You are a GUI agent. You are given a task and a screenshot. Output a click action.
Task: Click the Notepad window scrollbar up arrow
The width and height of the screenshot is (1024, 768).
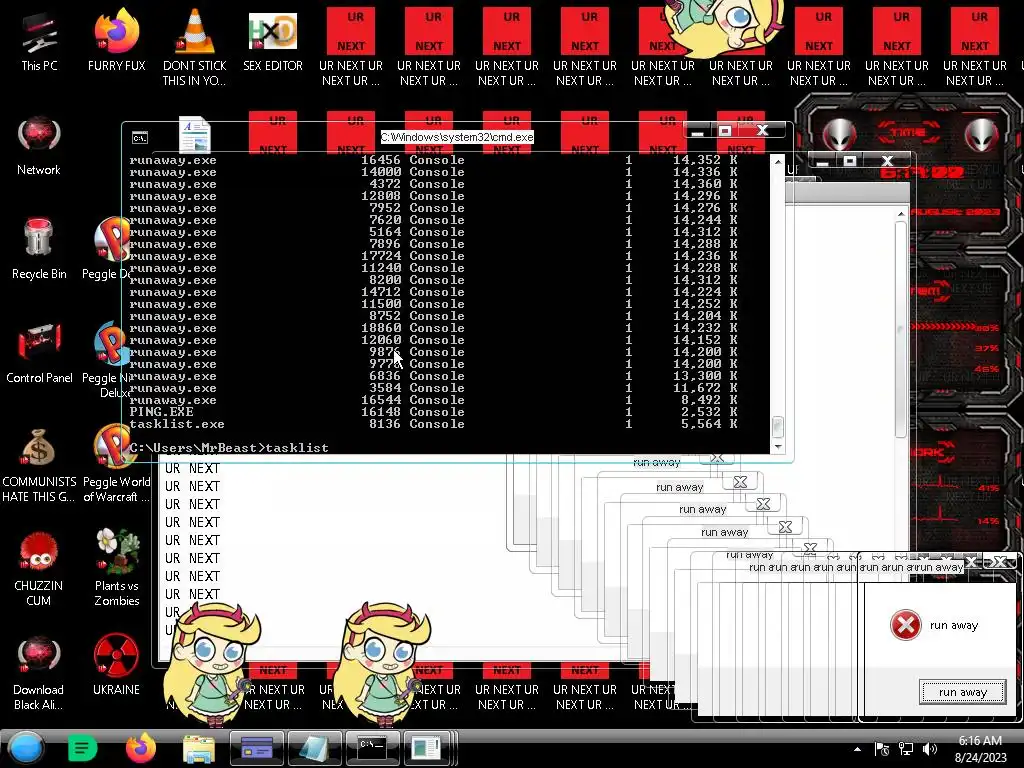(x=901, y=214)
